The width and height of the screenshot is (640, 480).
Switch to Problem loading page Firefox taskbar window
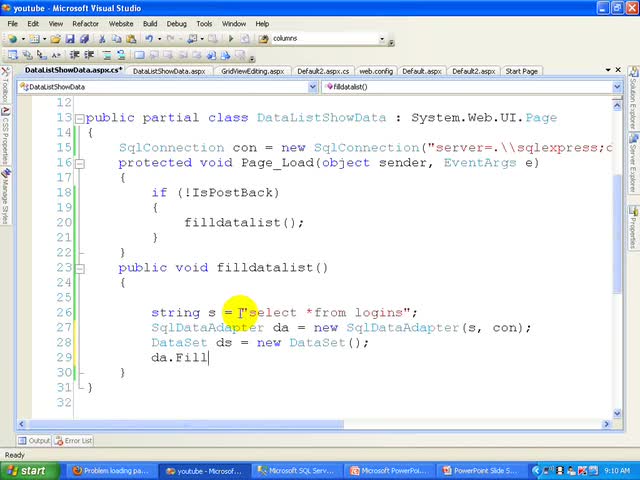(x=111, y=471)
